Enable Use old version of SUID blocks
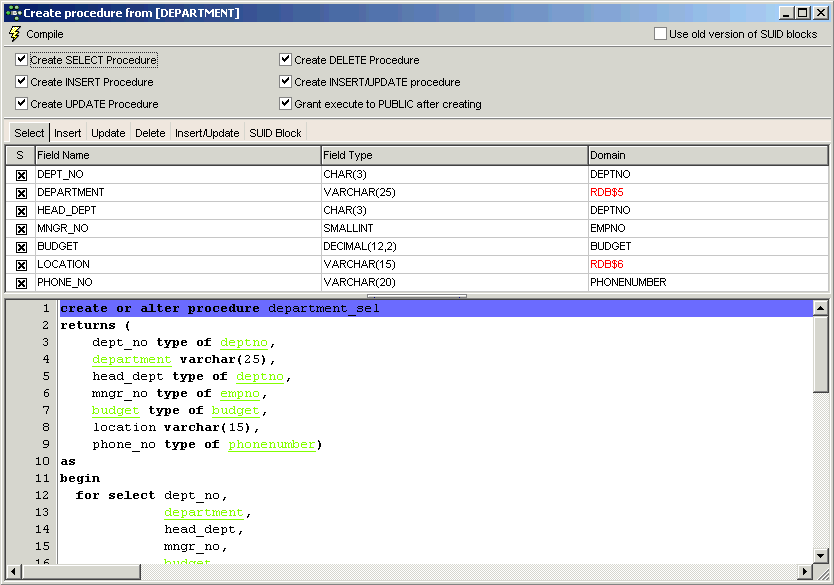The height and width of the screenshot is (585, 834). pos(660,34)
